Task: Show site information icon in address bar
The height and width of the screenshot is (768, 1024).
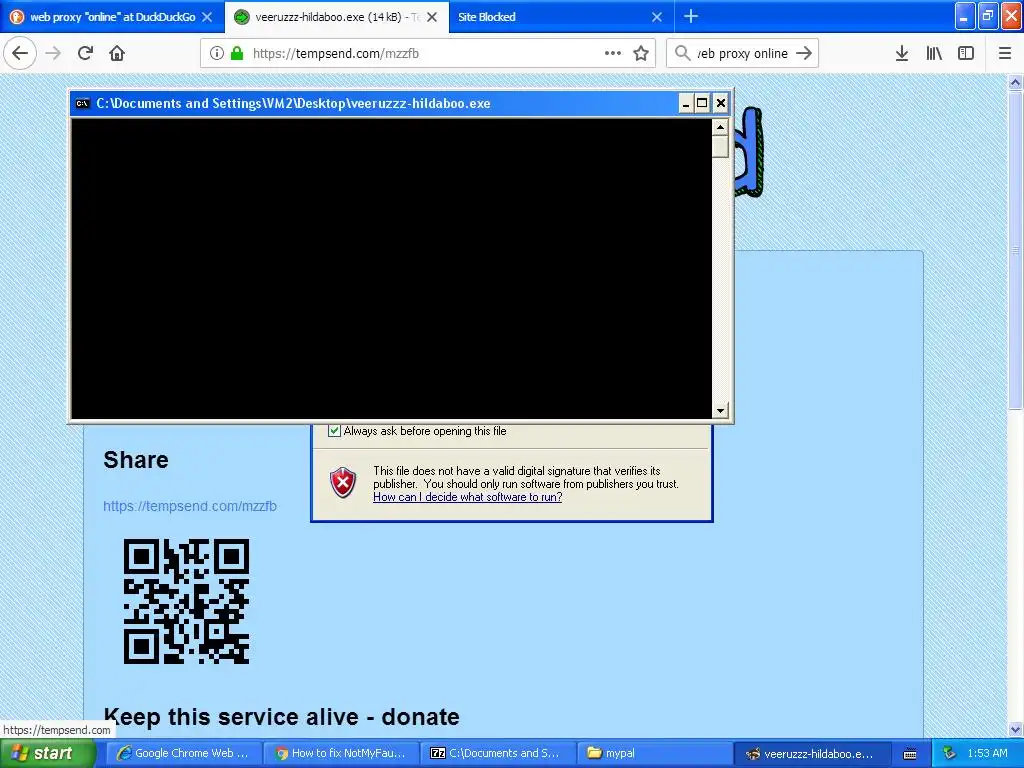Action: (x=216, y=53)
